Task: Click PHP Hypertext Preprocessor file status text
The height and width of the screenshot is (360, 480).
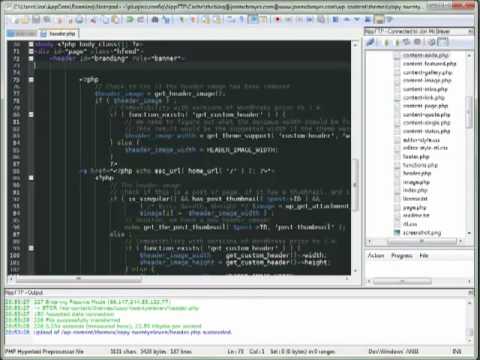Action: (44, 351)
